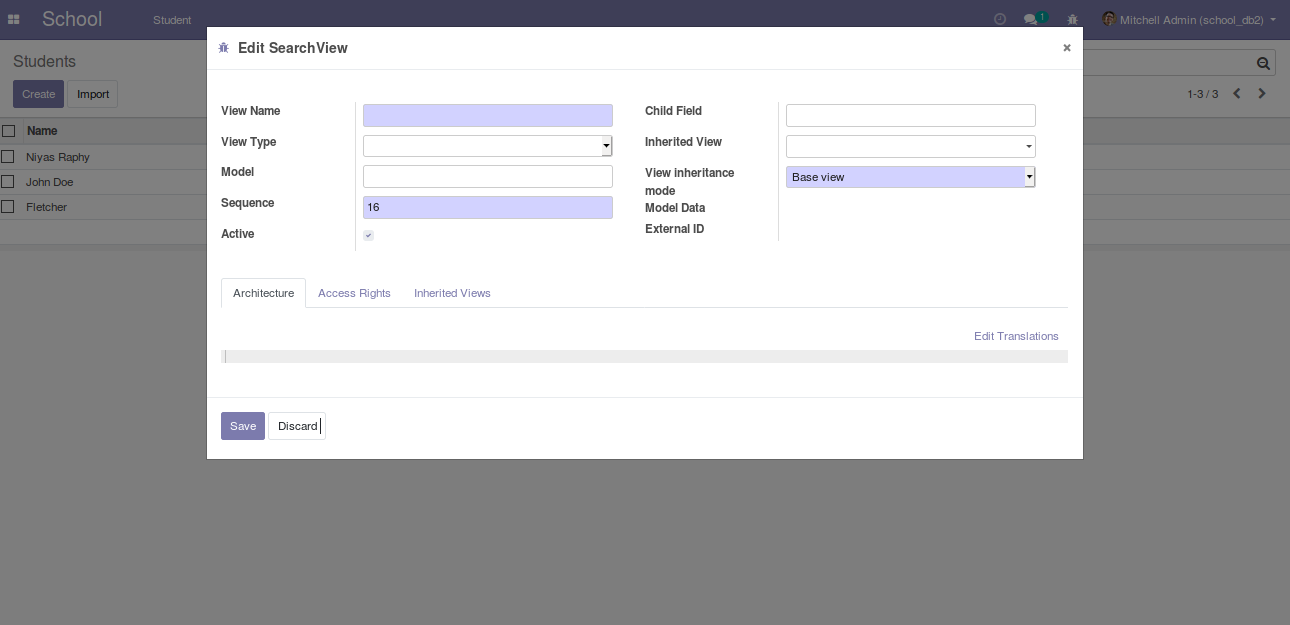The image size is (1290, 625).
Task: Switch to the Inherited Views tab
Action: (452, 293)
